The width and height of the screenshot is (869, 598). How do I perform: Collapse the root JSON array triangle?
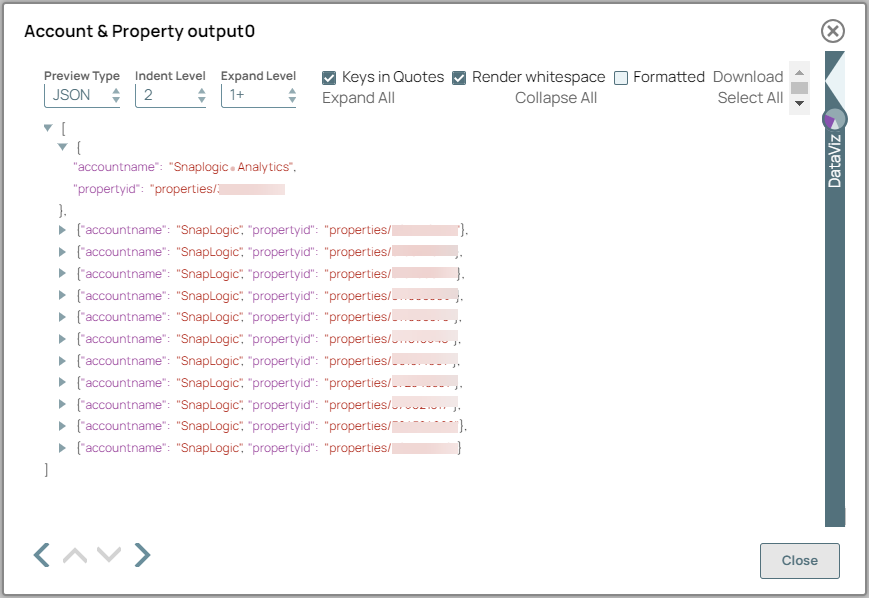click(x=46, y=127)
